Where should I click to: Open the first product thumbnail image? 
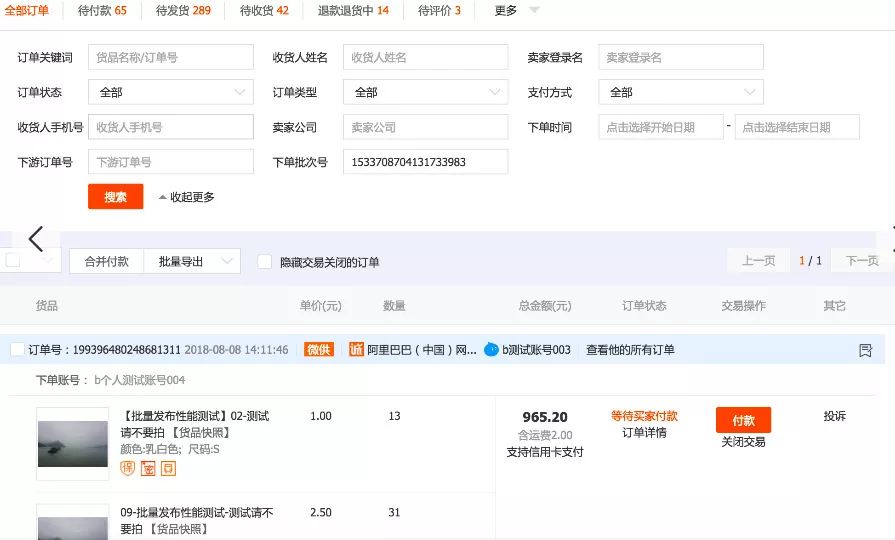click(x=72, y=444)
